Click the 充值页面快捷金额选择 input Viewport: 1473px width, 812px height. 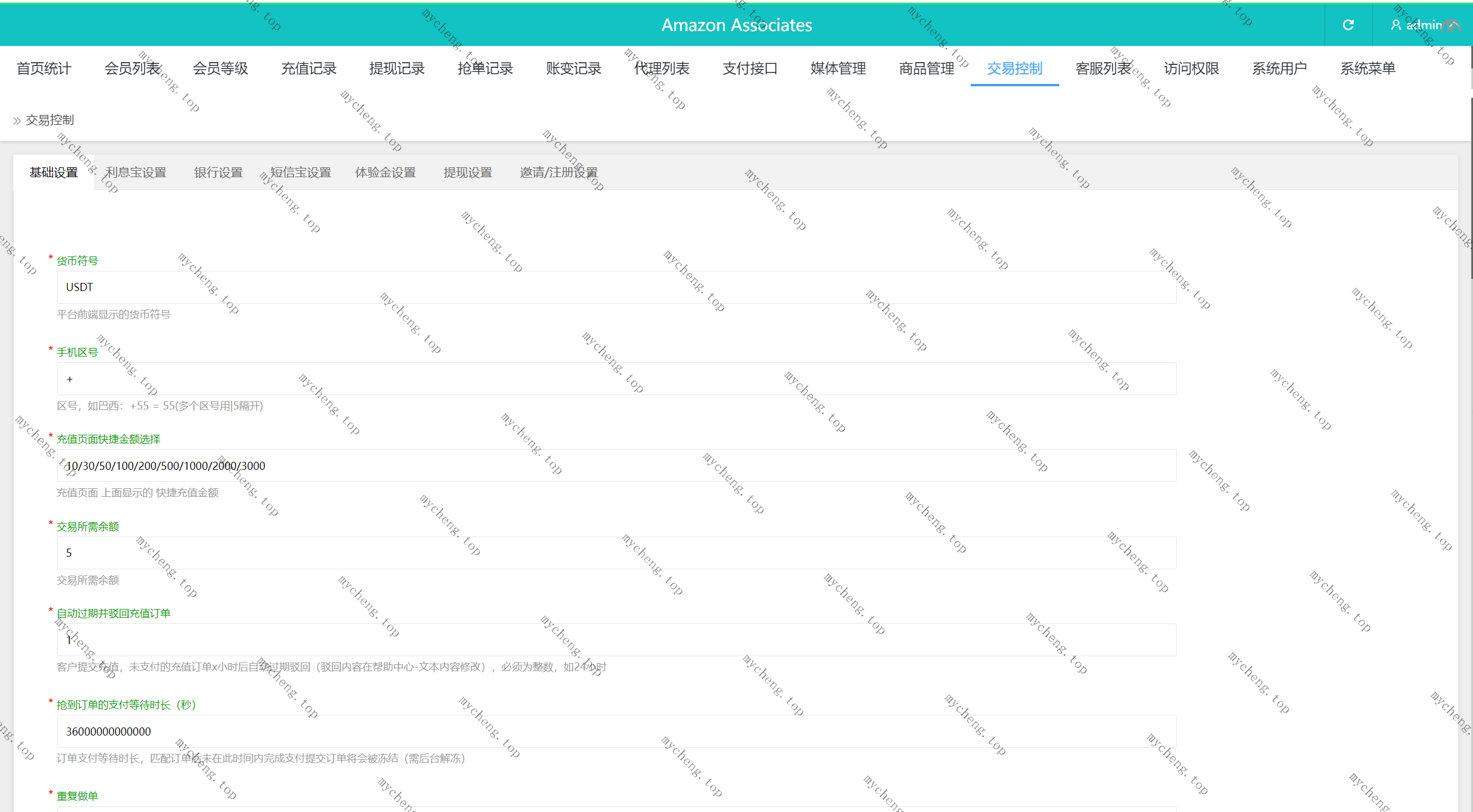[616, 466]
